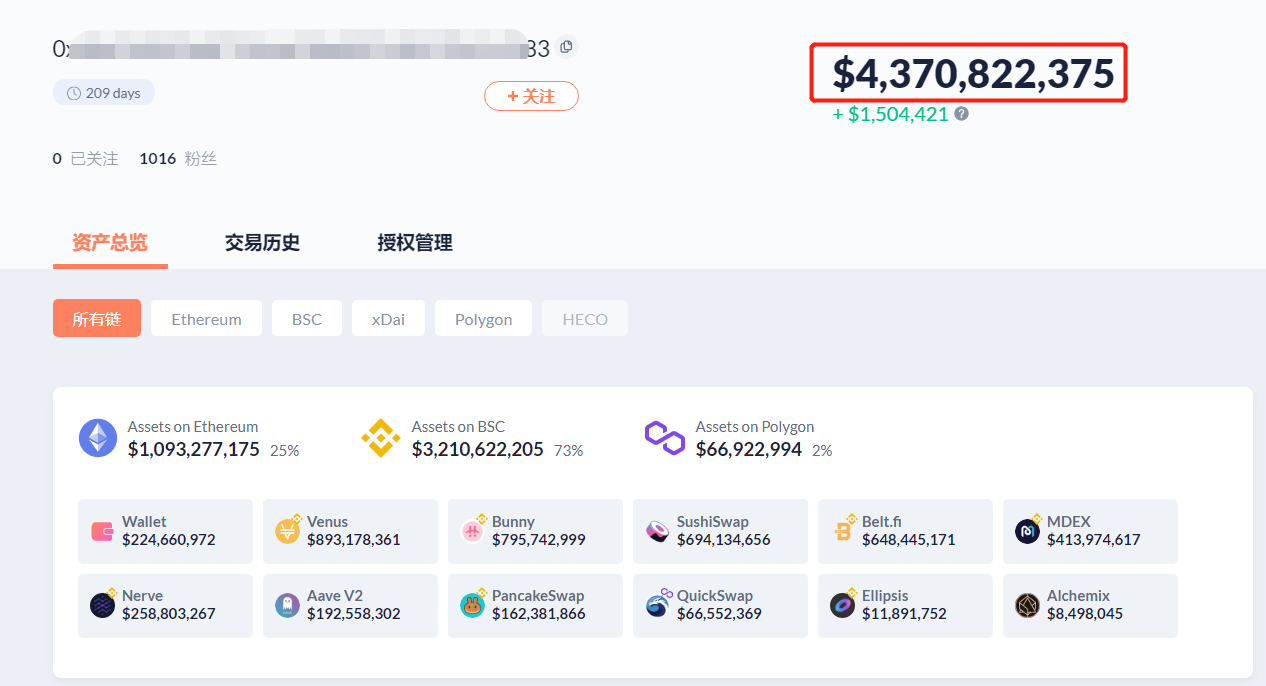Image resolution: width=1266 pixels, height=686 pixels.
Task: Select the 所有链 filter toggle
Action: click(96, 318)
